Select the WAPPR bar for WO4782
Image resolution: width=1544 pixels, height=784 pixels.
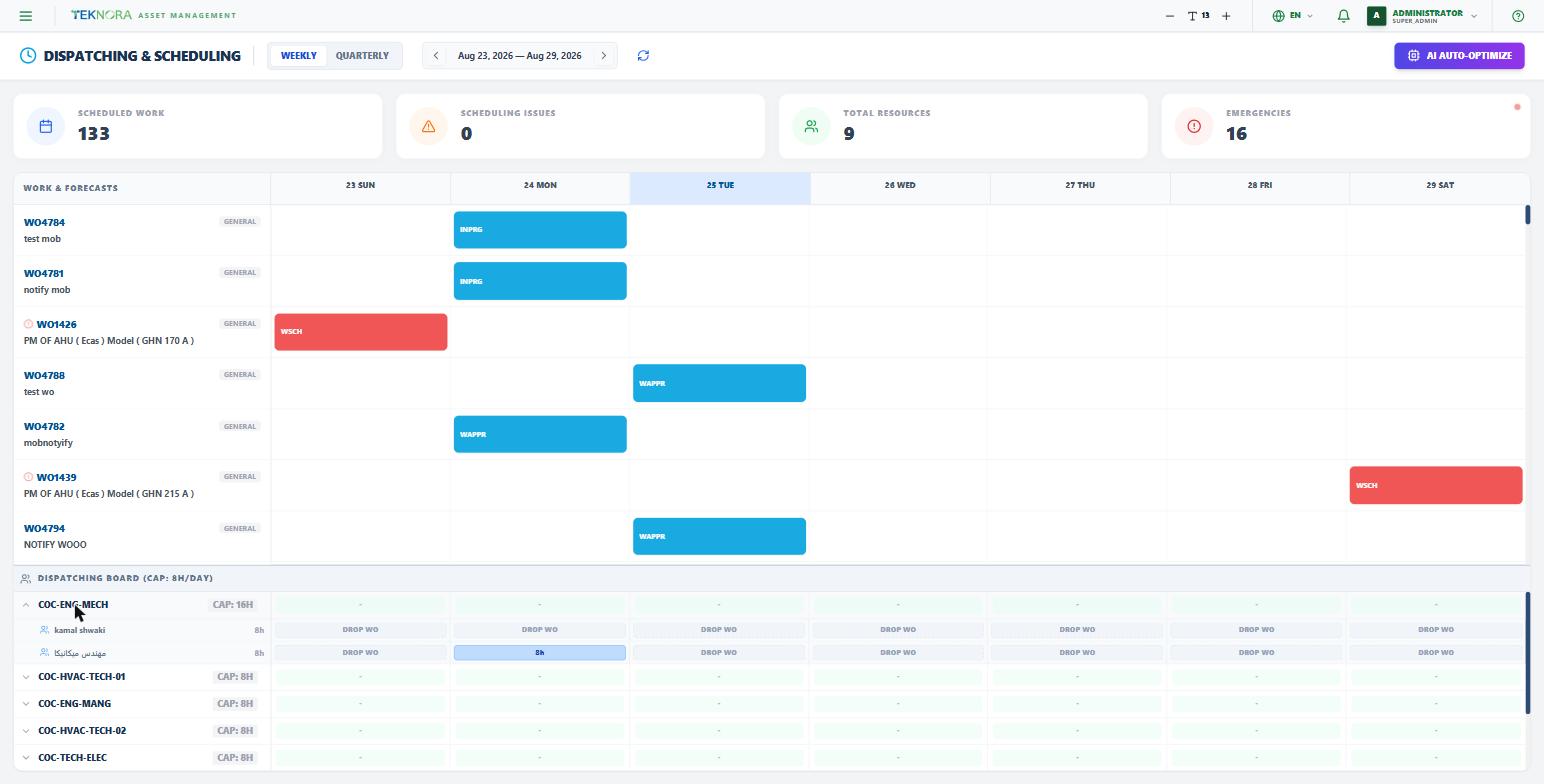pyautogui.click(x=540, y=434)
